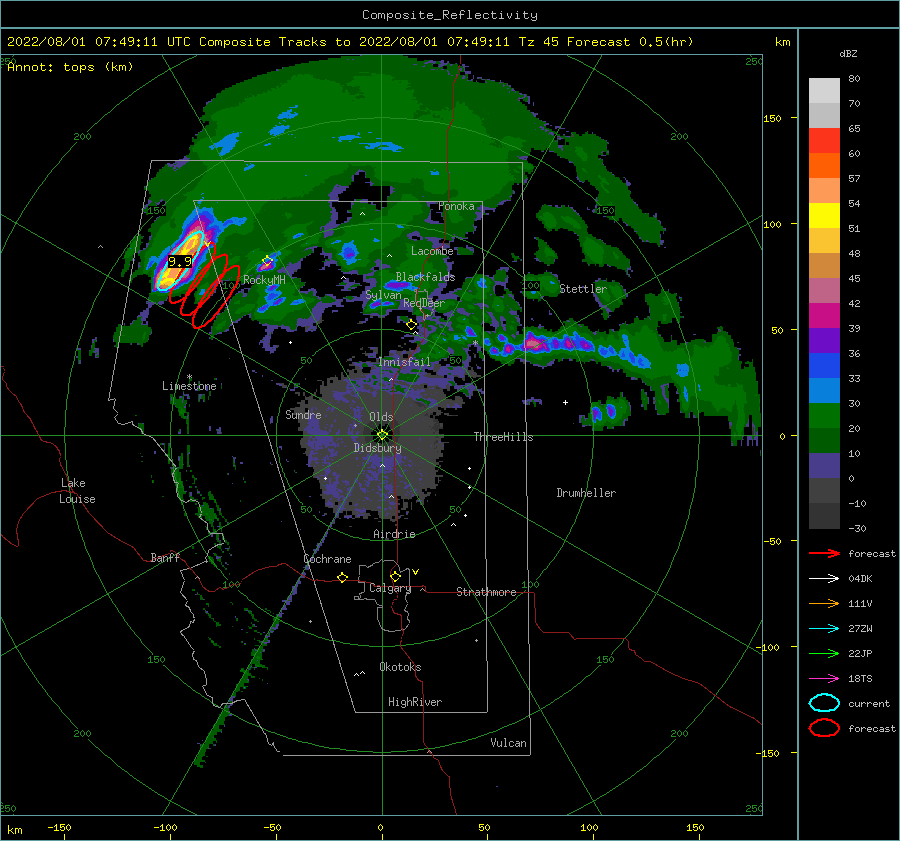Select the orange 111V arrow legend icon
This screenshot has width=900, height=841.
tap(824, 603)
